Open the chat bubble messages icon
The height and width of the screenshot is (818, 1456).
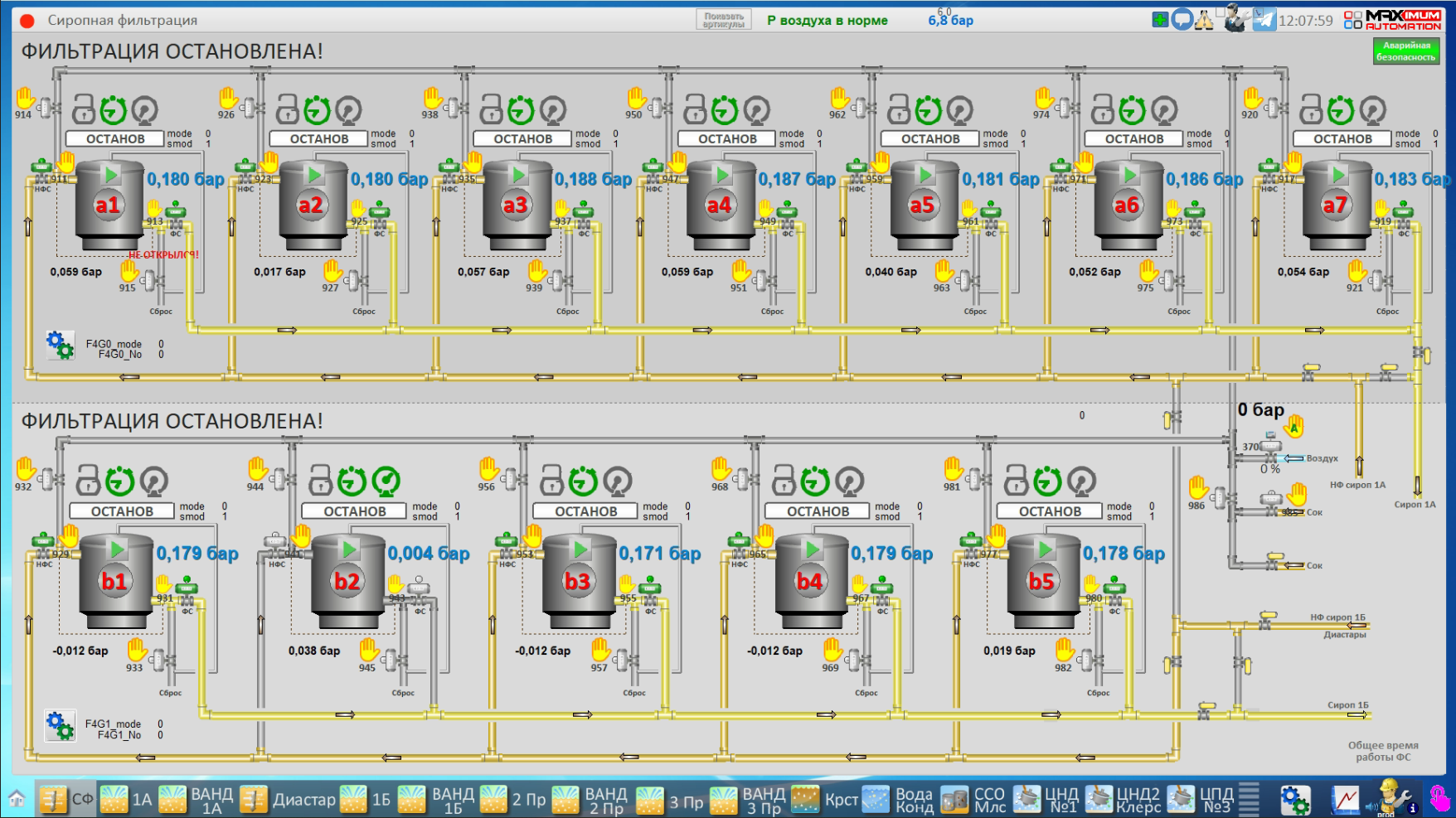click(1182, 20)
